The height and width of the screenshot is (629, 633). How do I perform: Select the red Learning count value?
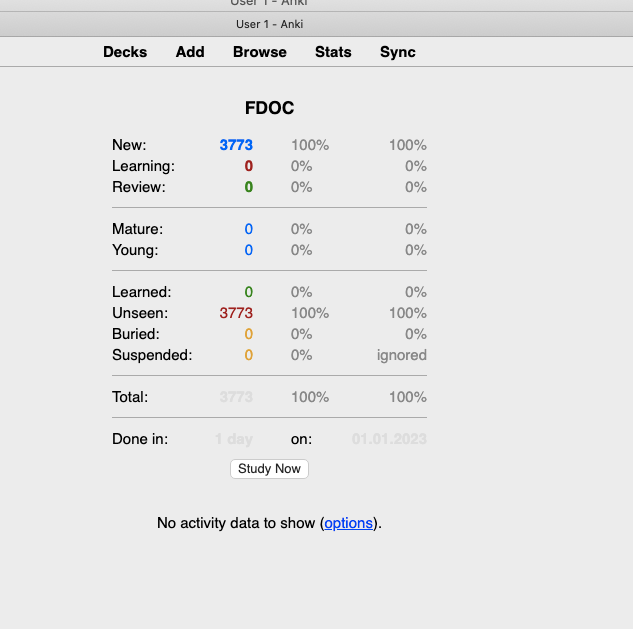248,166
